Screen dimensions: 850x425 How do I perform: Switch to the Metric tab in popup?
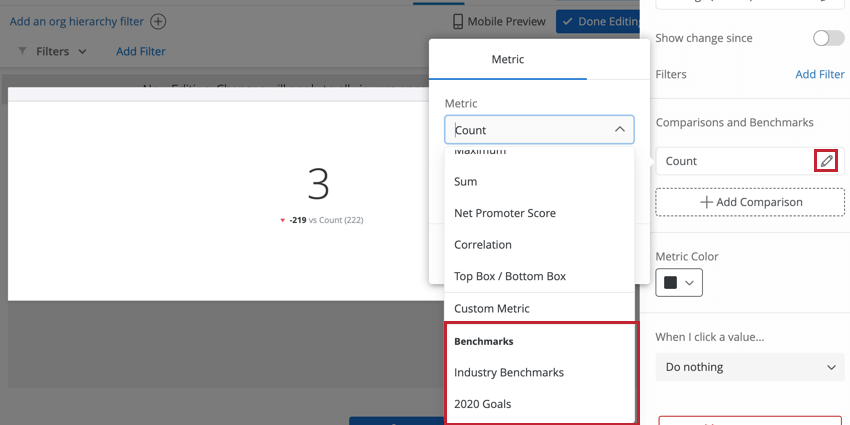click(x=507, y=59)
